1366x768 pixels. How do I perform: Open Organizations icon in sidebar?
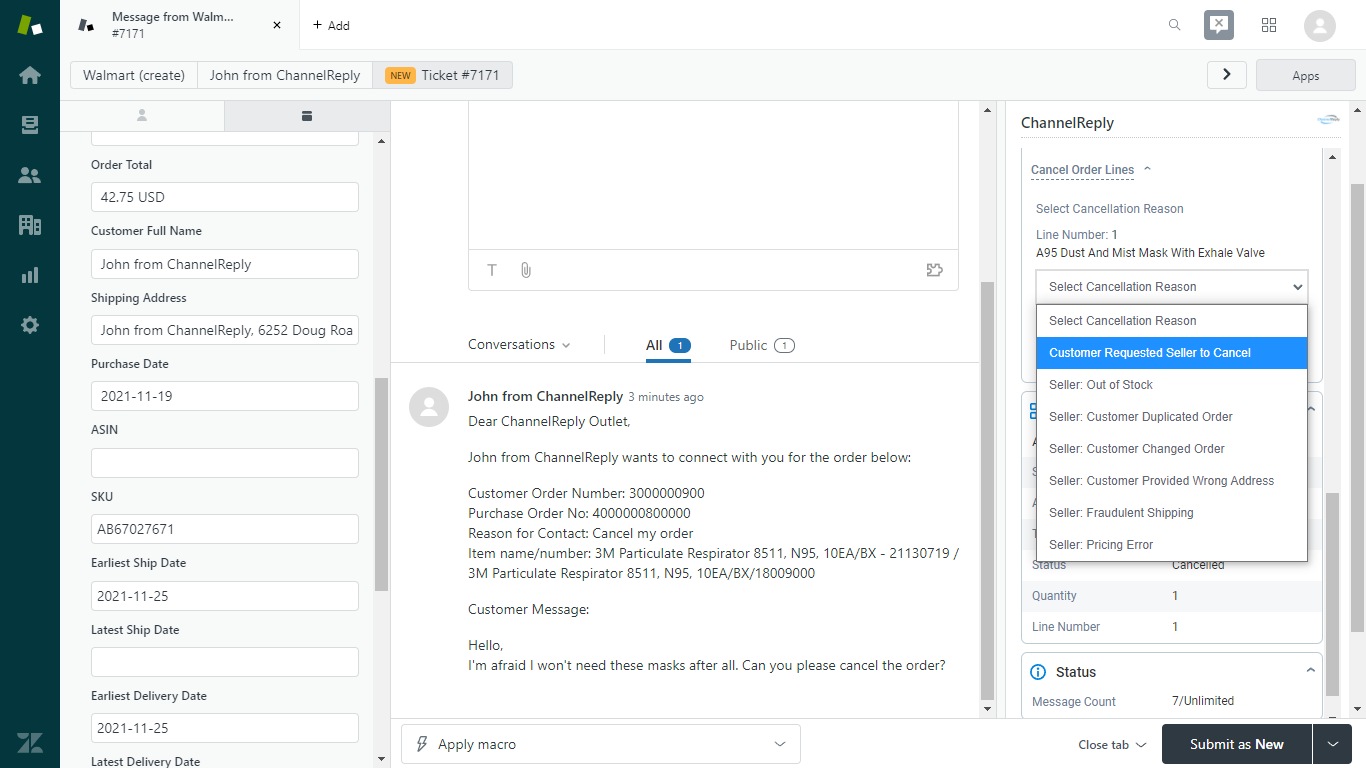click(30, 225)
